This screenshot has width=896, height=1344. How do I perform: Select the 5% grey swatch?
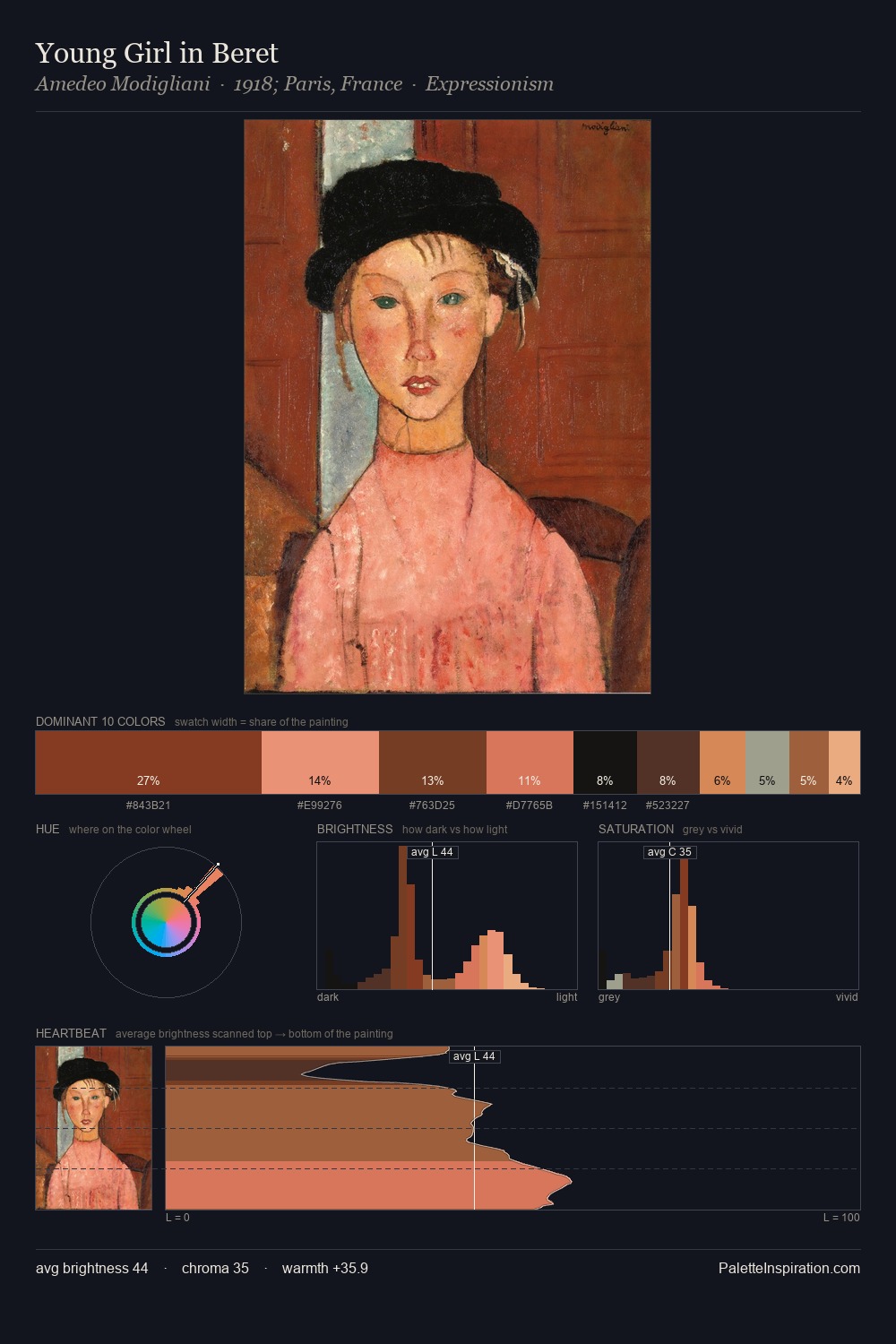(767, 762)
